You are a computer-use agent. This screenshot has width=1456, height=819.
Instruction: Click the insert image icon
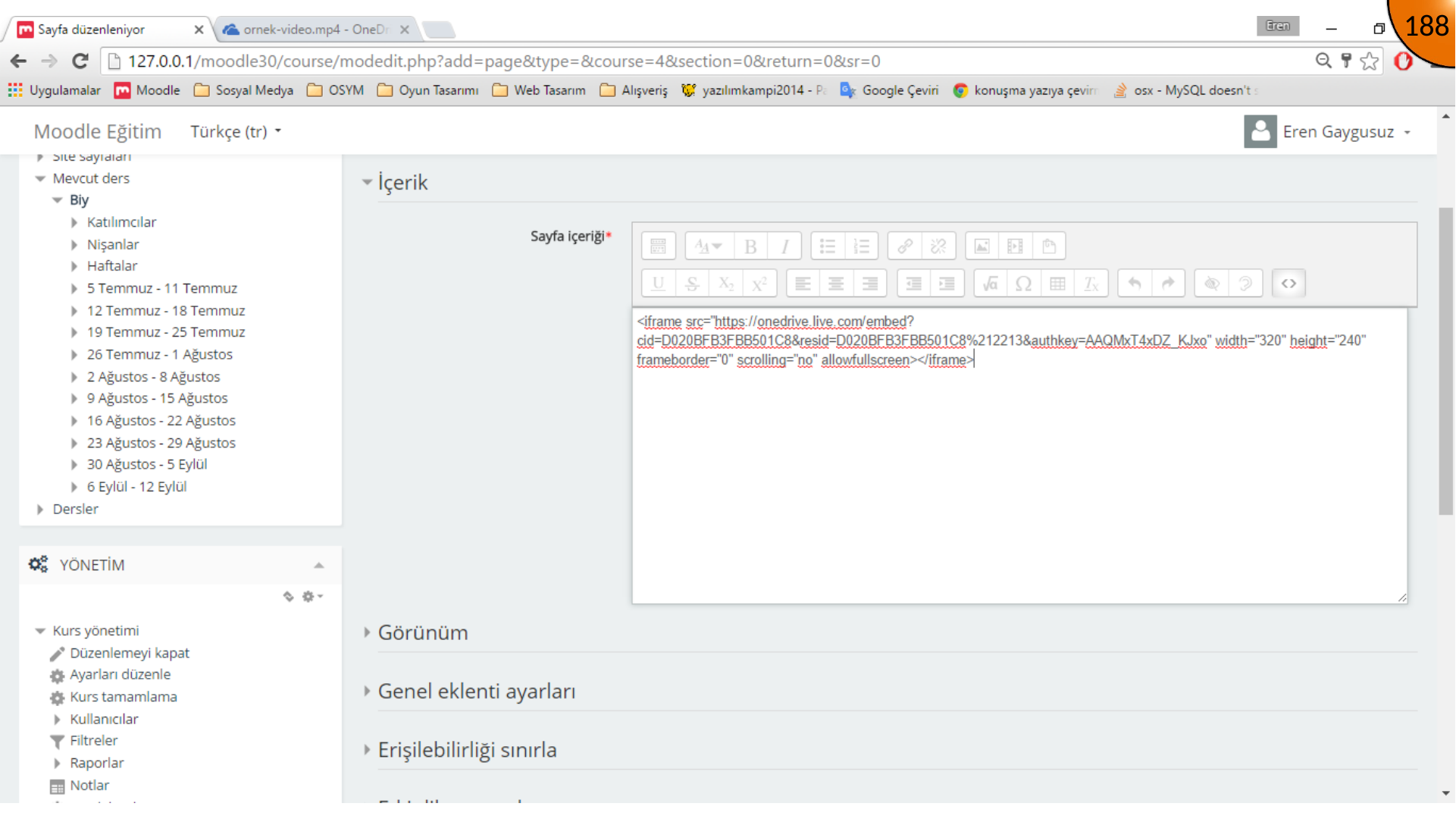[x=982, y=246]
